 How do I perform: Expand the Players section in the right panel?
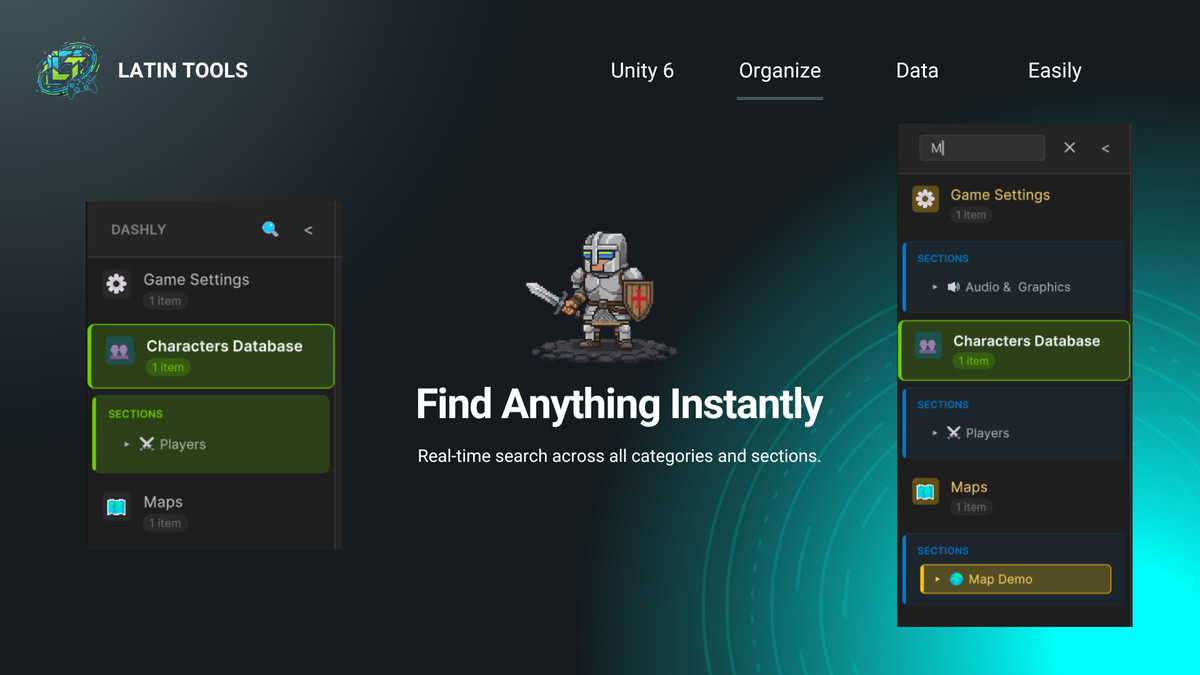pyautogui.click(x=935, y=432)
